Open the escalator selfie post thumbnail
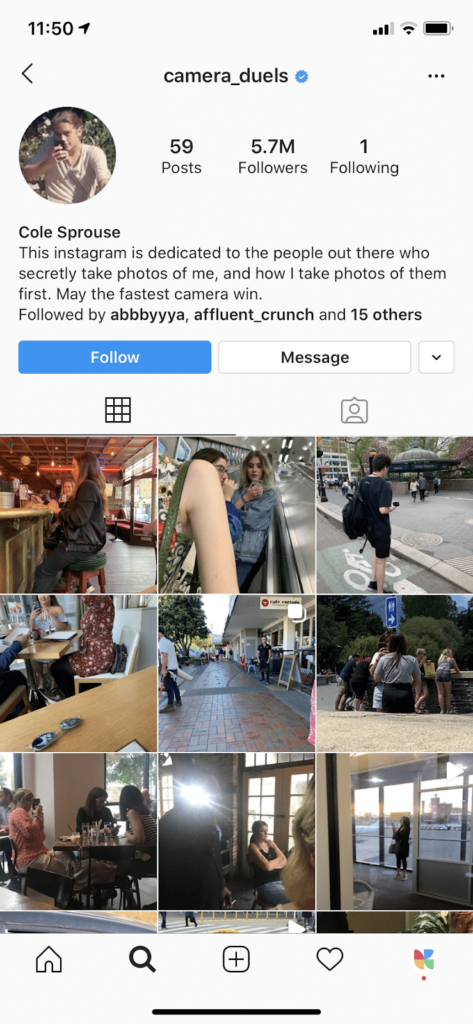This screenshot has width=473, height=1024. click(236, 515)
